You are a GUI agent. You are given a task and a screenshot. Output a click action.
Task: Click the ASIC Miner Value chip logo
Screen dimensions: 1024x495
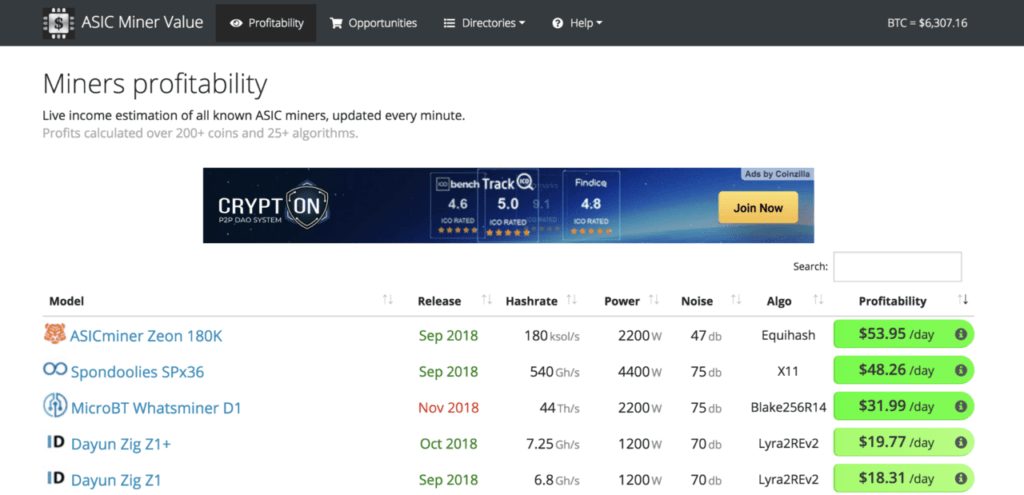(59, 23)
